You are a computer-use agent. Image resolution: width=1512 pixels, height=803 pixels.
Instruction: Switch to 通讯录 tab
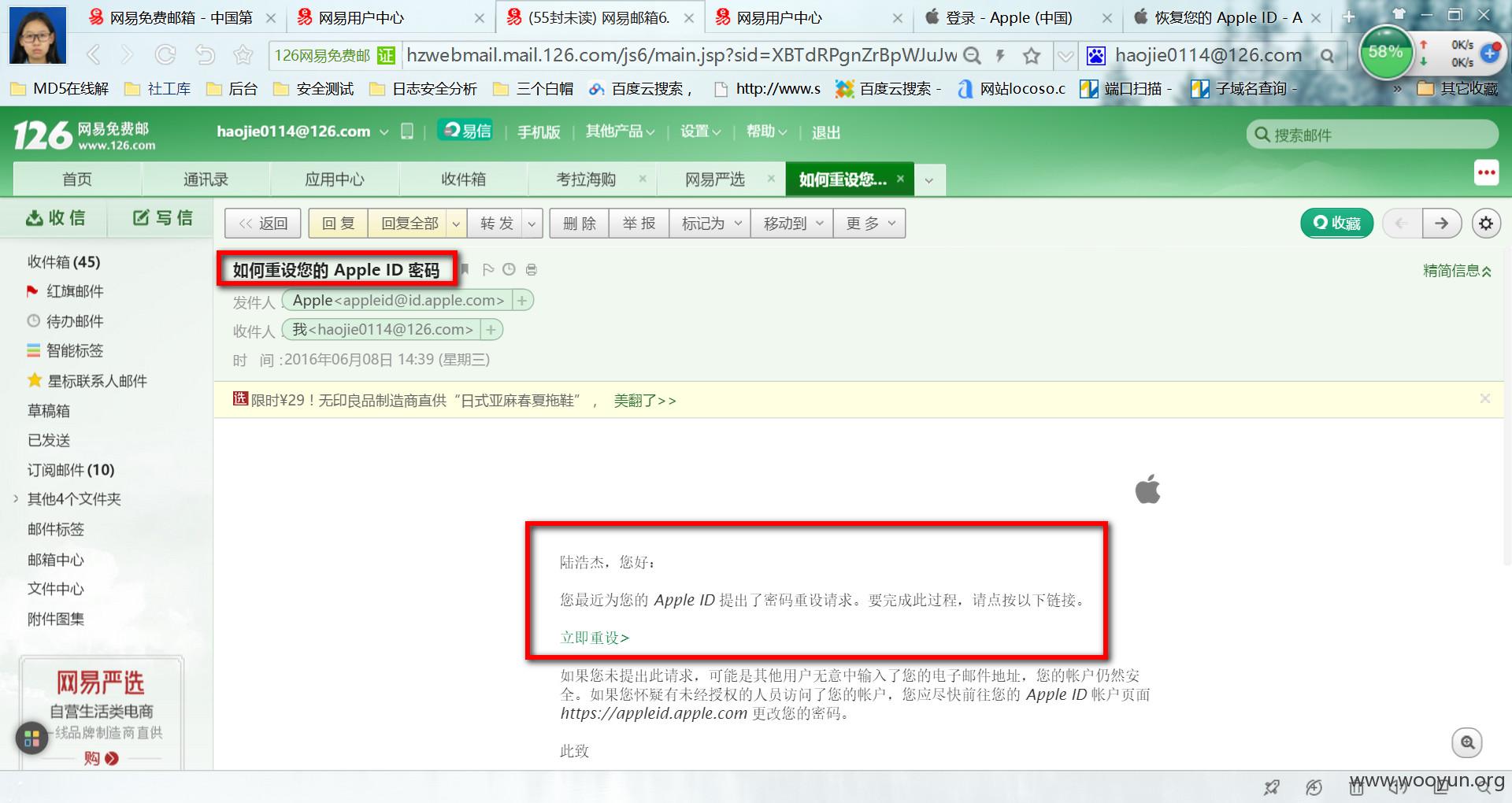point(206,179)
